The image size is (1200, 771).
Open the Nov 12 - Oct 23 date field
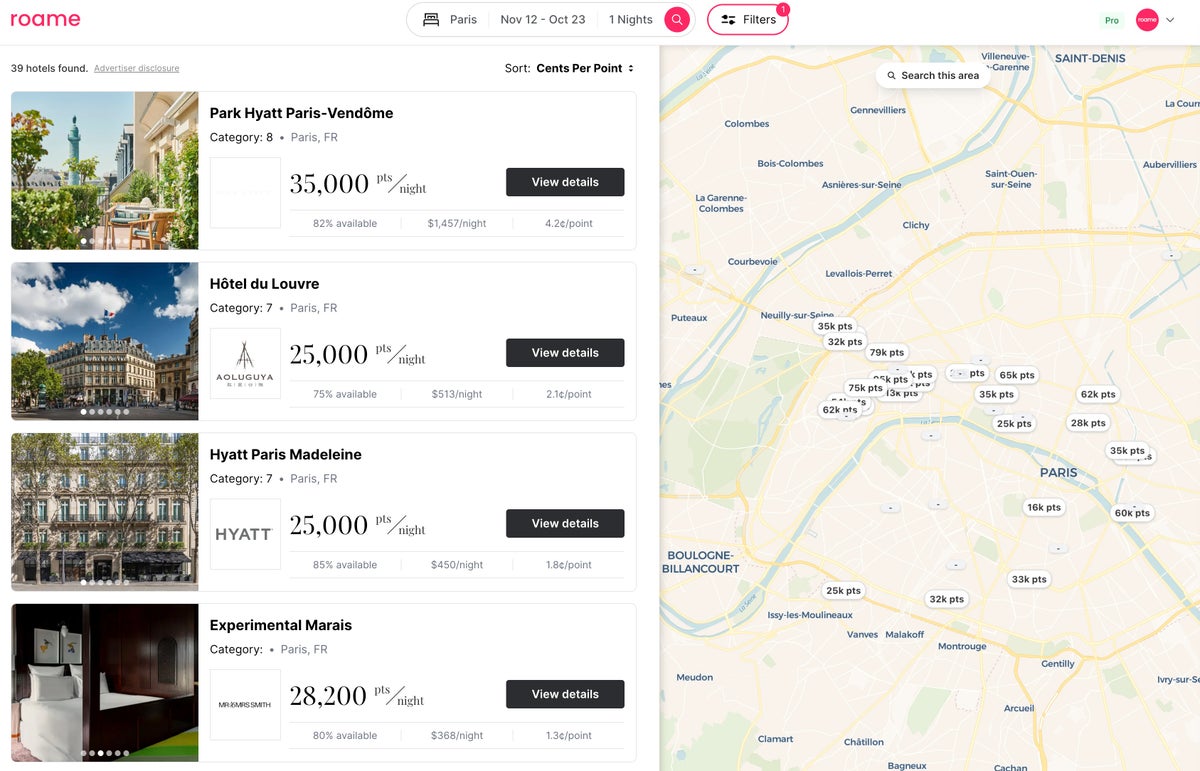click(542, 18)
